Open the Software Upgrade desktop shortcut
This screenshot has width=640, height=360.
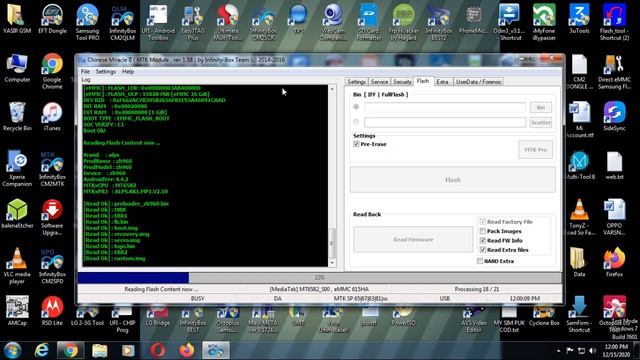pos(52,217)
